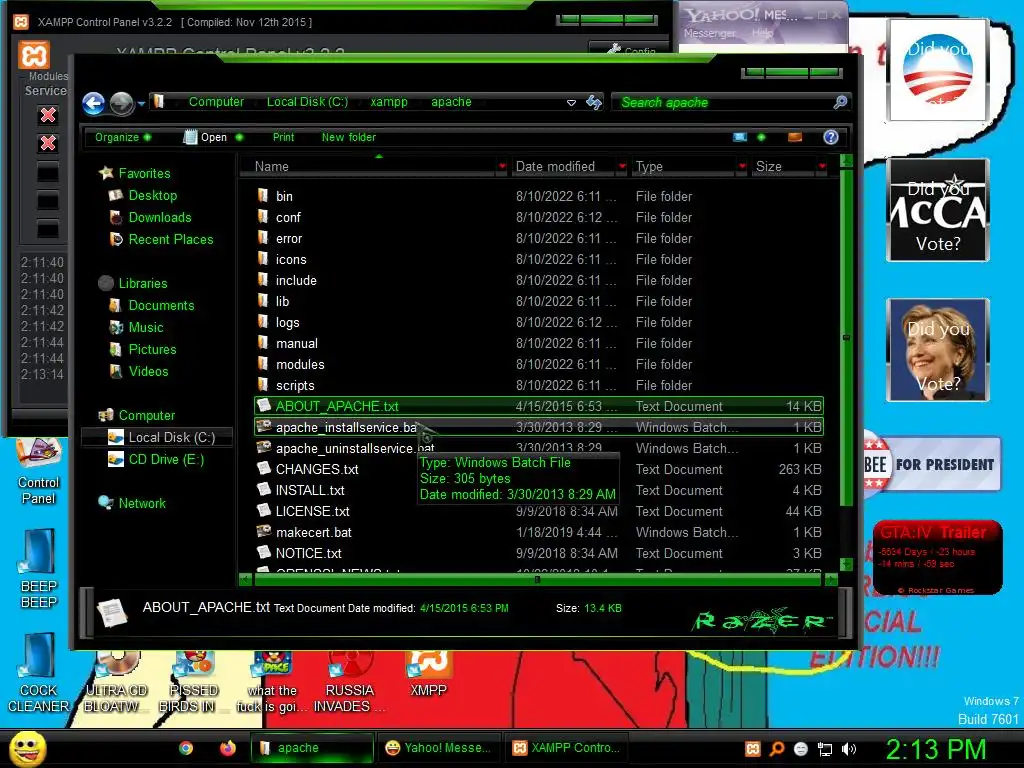Select the conf folder icon
1024x768 pixels.
(x=263, y=217)
